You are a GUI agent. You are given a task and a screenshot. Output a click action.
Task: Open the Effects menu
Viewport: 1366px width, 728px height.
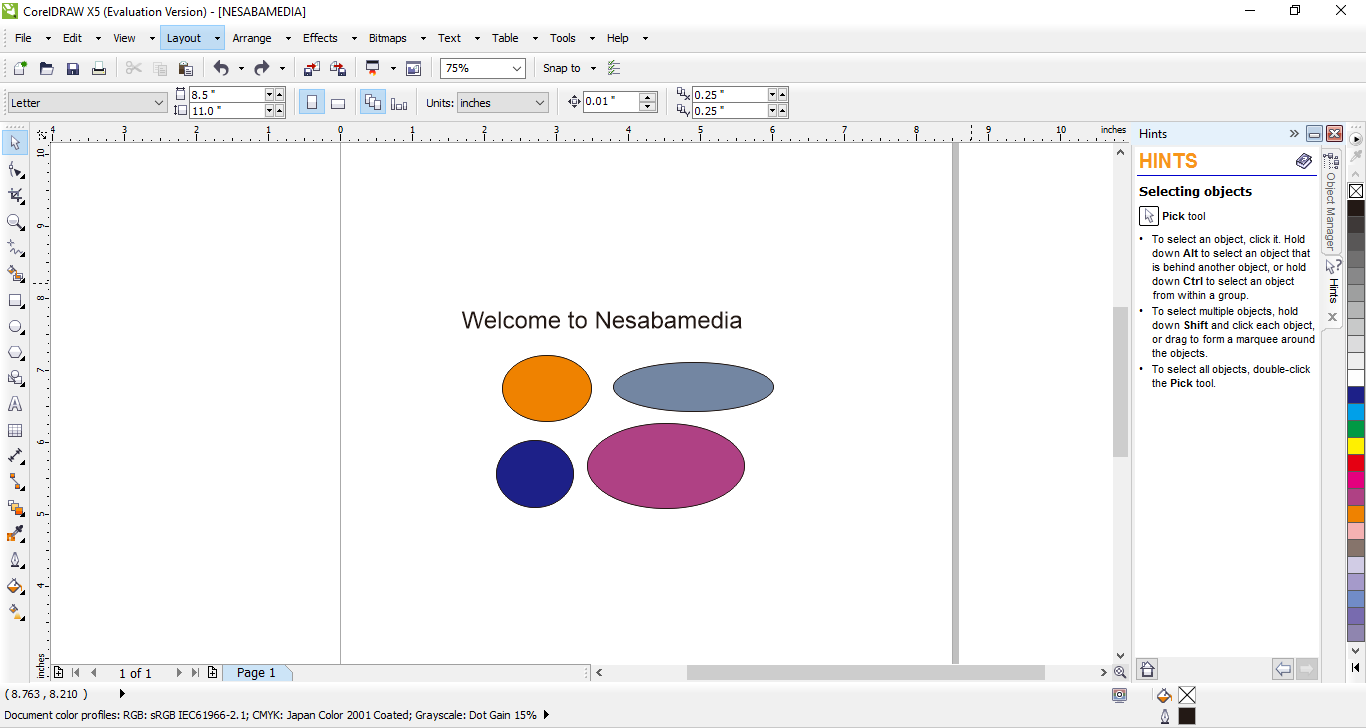tap(320, 38)
